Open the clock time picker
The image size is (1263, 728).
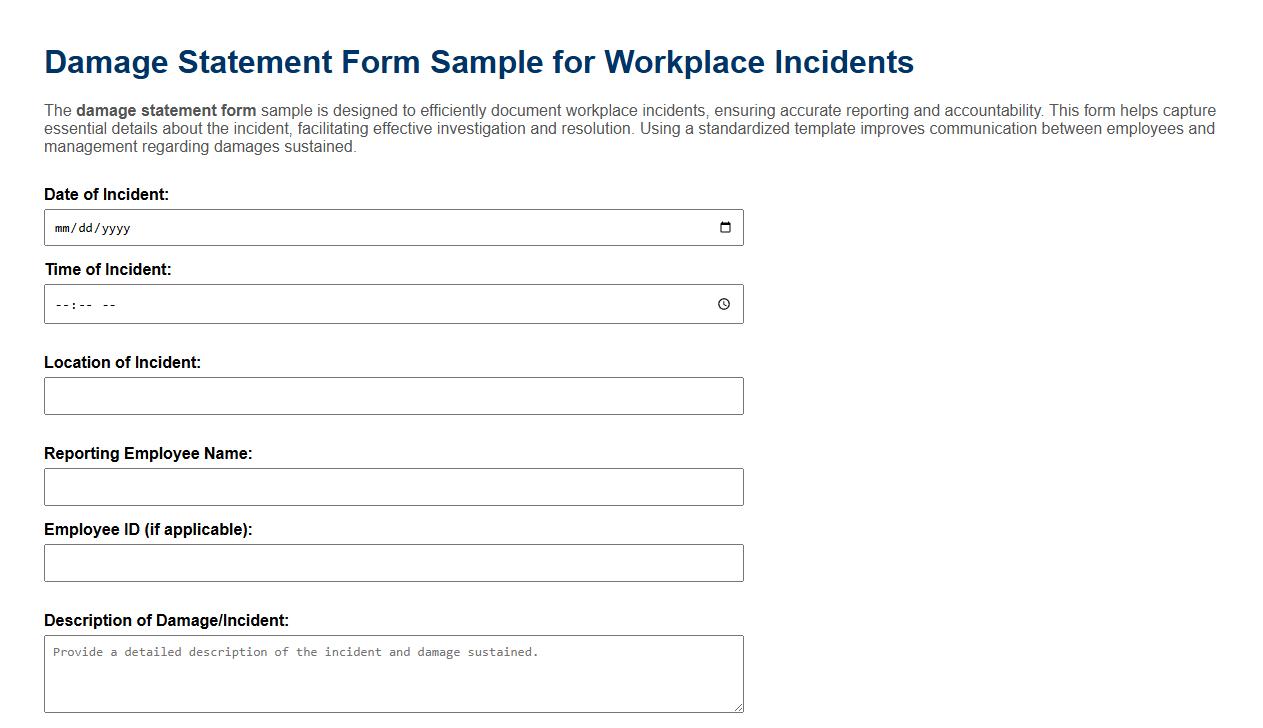pyautogui.click(x=724, y=303)
